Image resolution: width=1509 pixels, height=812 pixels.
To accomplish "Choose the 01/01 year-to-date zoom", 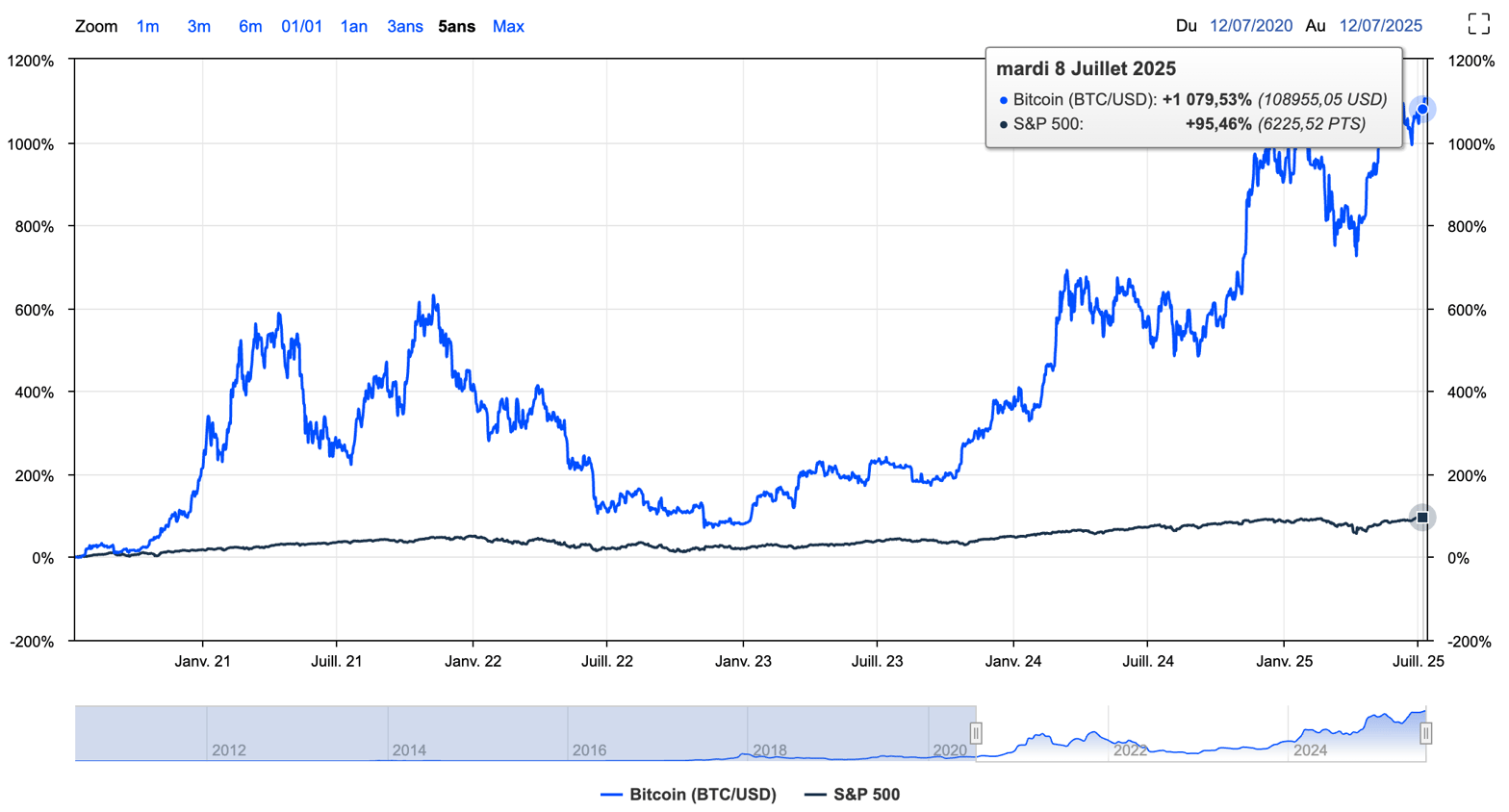I will [x=301, y=27].
